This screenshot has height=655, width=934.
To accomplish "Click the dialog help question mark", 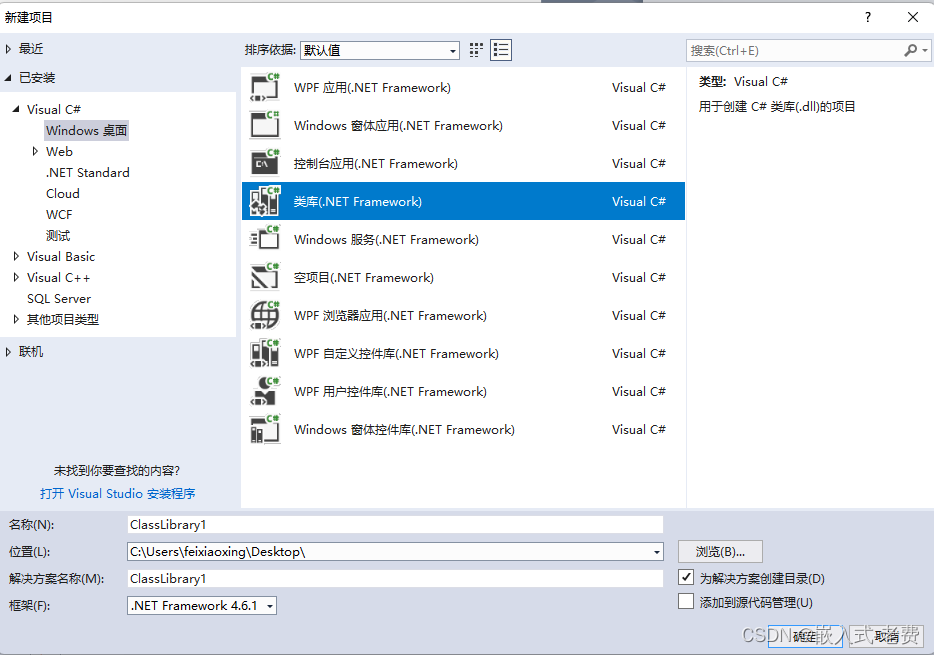I will tap(867, 16).
